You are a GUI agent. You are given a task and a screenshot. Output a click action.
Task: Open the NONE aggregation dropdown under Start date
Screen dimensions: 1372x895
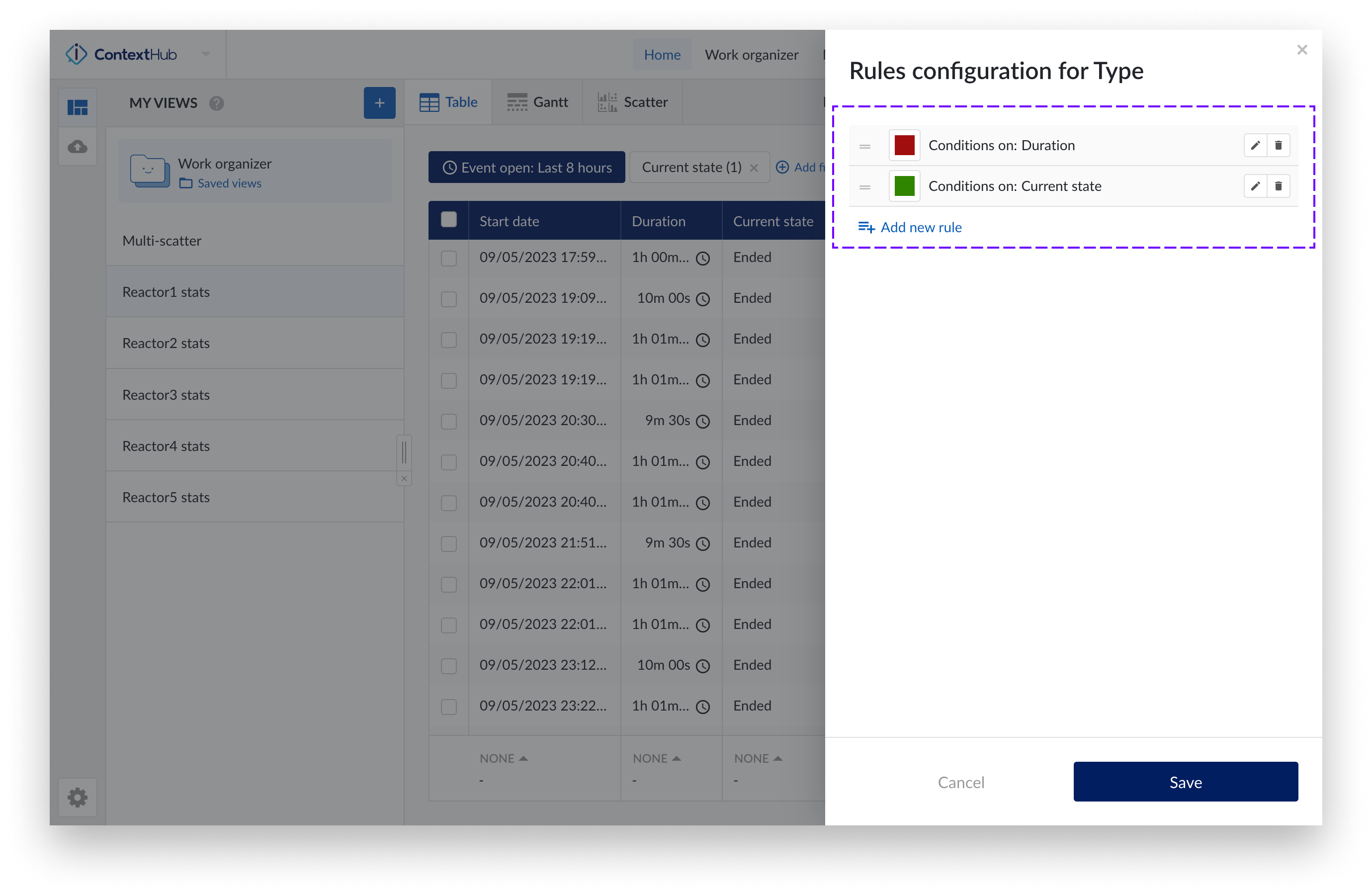pos(503,758)
